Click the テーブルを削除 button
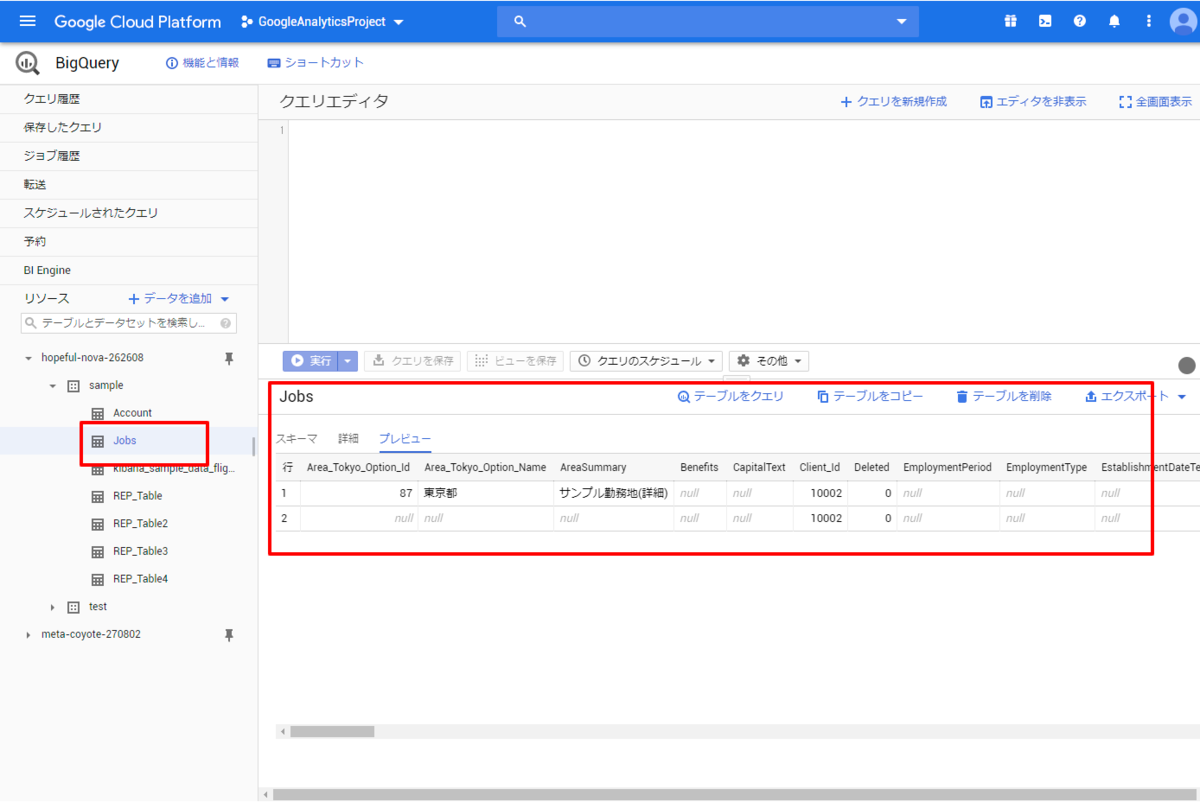The image size is (1200, 802). [x=1004, y=396]
